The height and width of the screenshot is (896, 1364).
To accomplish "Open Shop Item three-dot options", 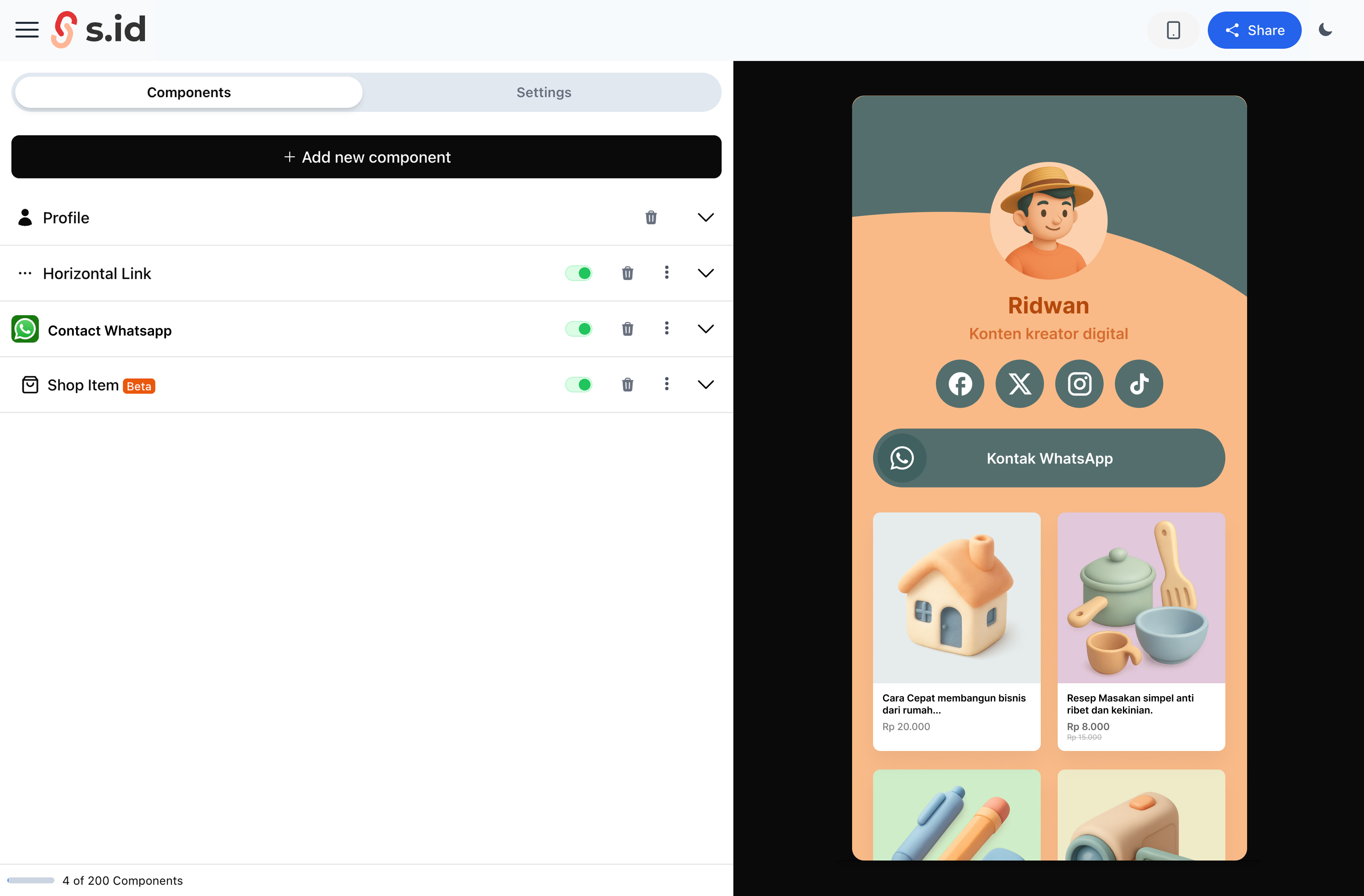I will pyautogui.click(x=666, y=384).
